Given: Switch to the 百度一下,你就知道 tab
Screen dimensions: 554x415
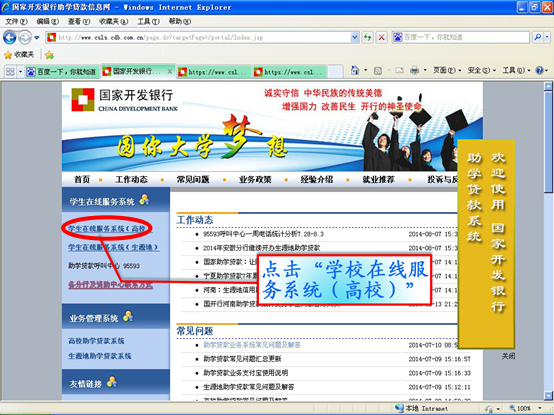Looking at the screenshot, I should tap(63, 72).
